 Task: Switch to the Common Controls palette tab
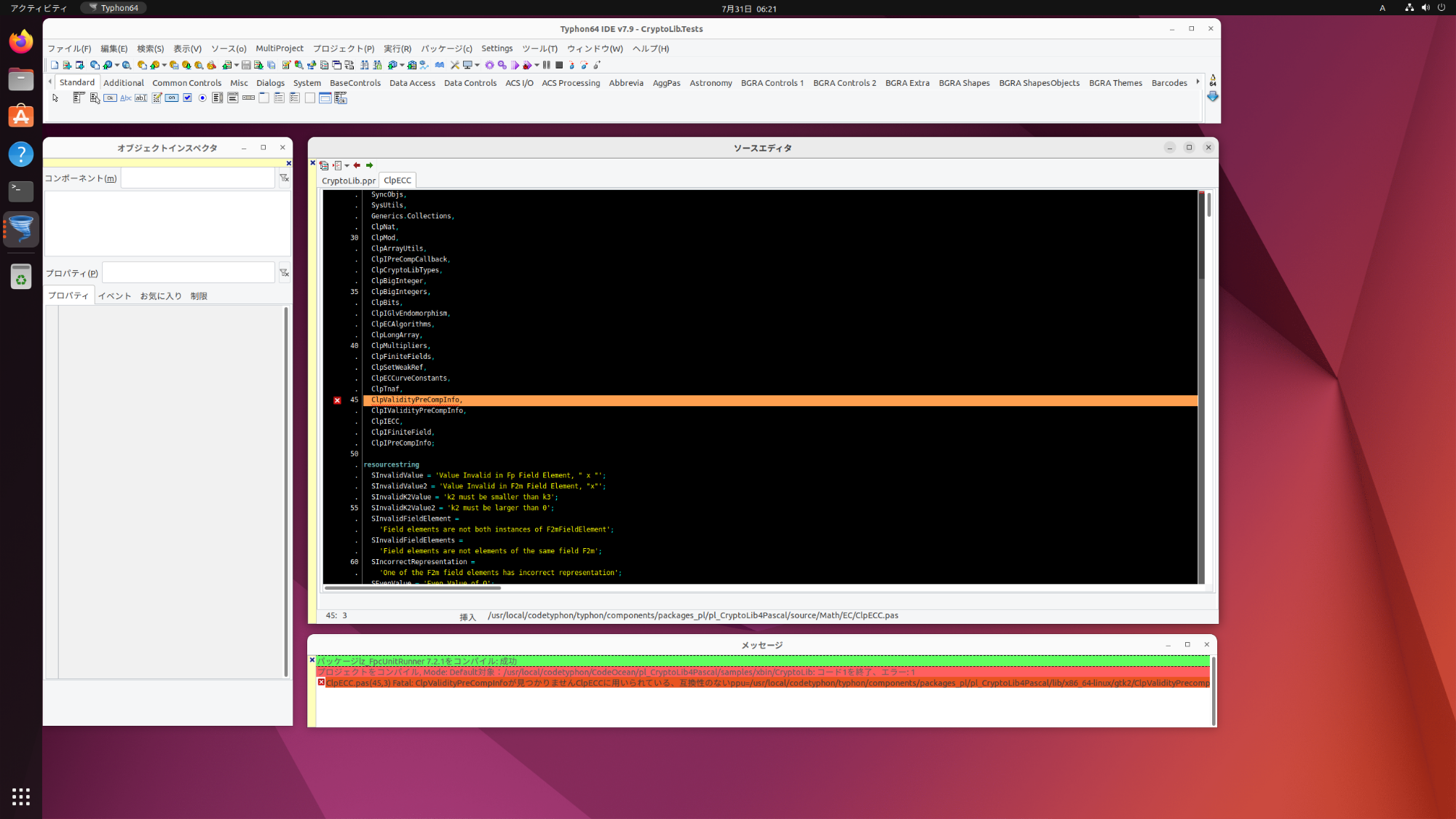[x=186, y=83]
